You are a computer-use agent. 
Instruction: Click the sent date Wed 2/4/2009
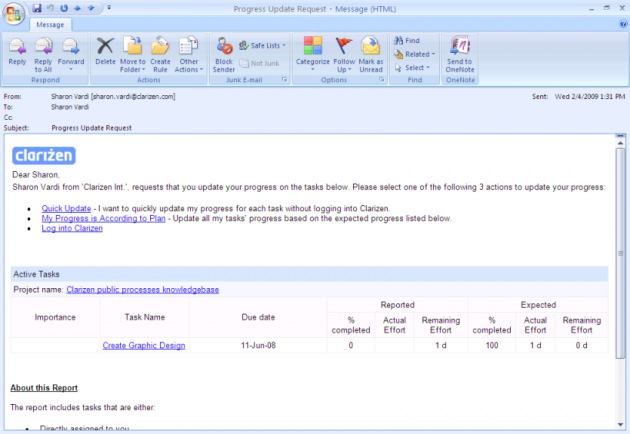tap(590, 96)
